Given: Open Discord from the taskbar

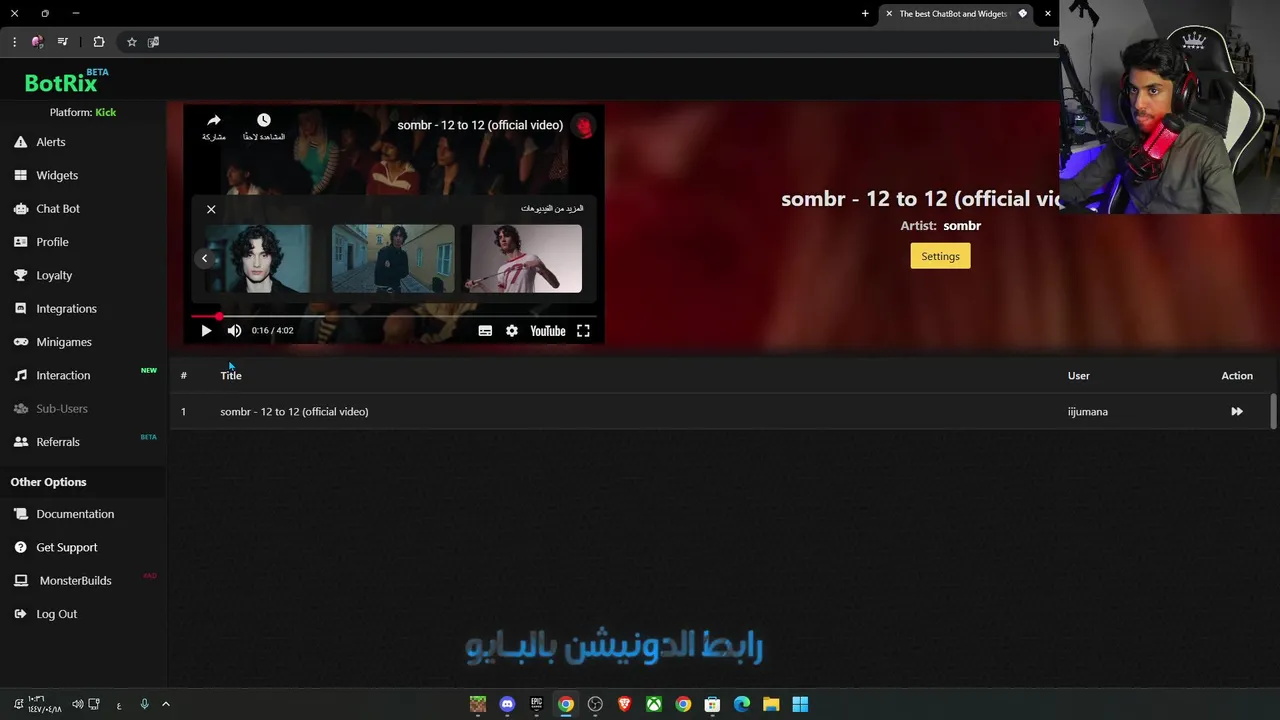Looking at the screenshot, I should (507, 704).
